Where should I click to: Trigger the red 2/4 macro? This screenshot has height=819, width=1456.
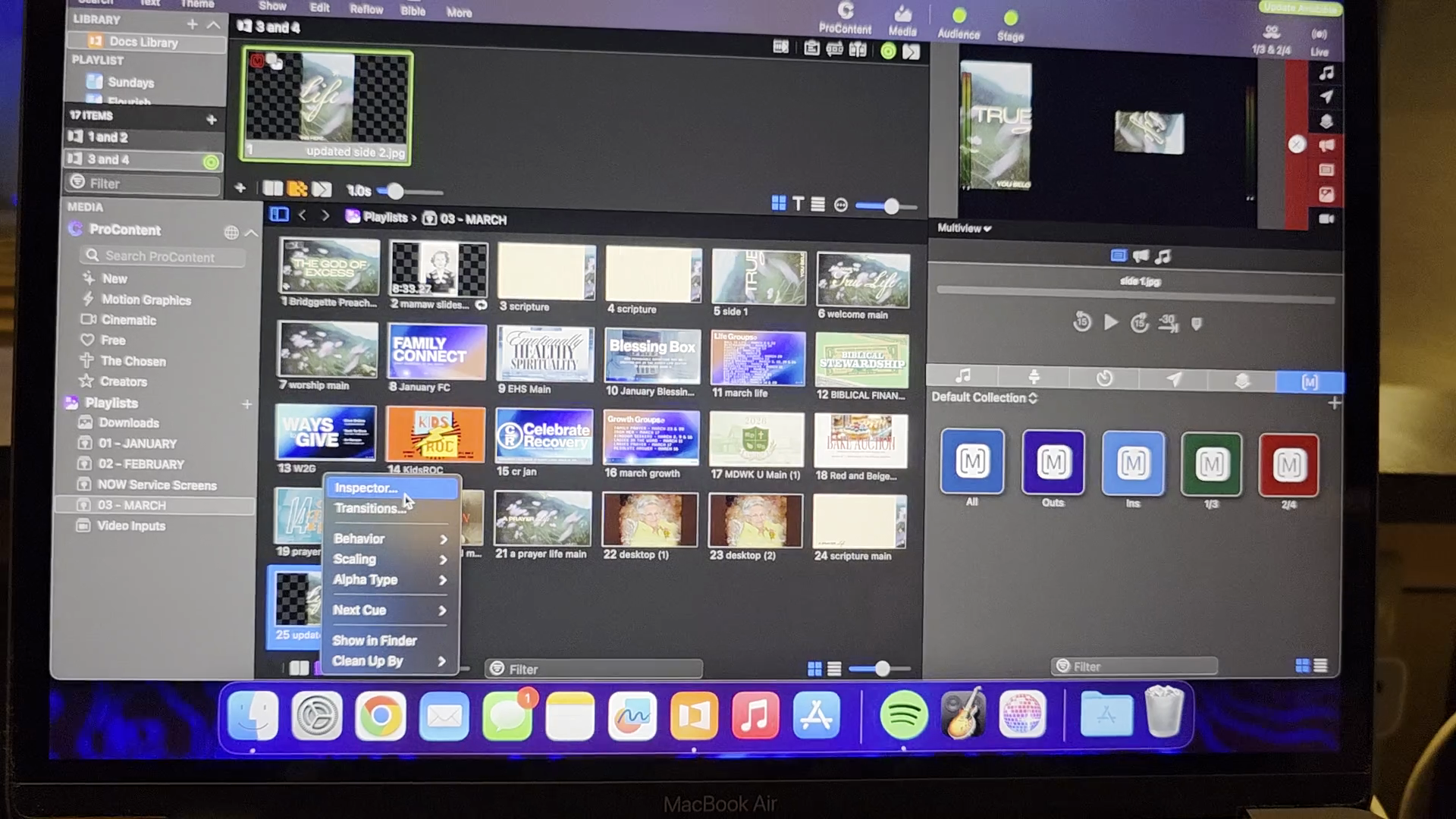click(1288, 465)
